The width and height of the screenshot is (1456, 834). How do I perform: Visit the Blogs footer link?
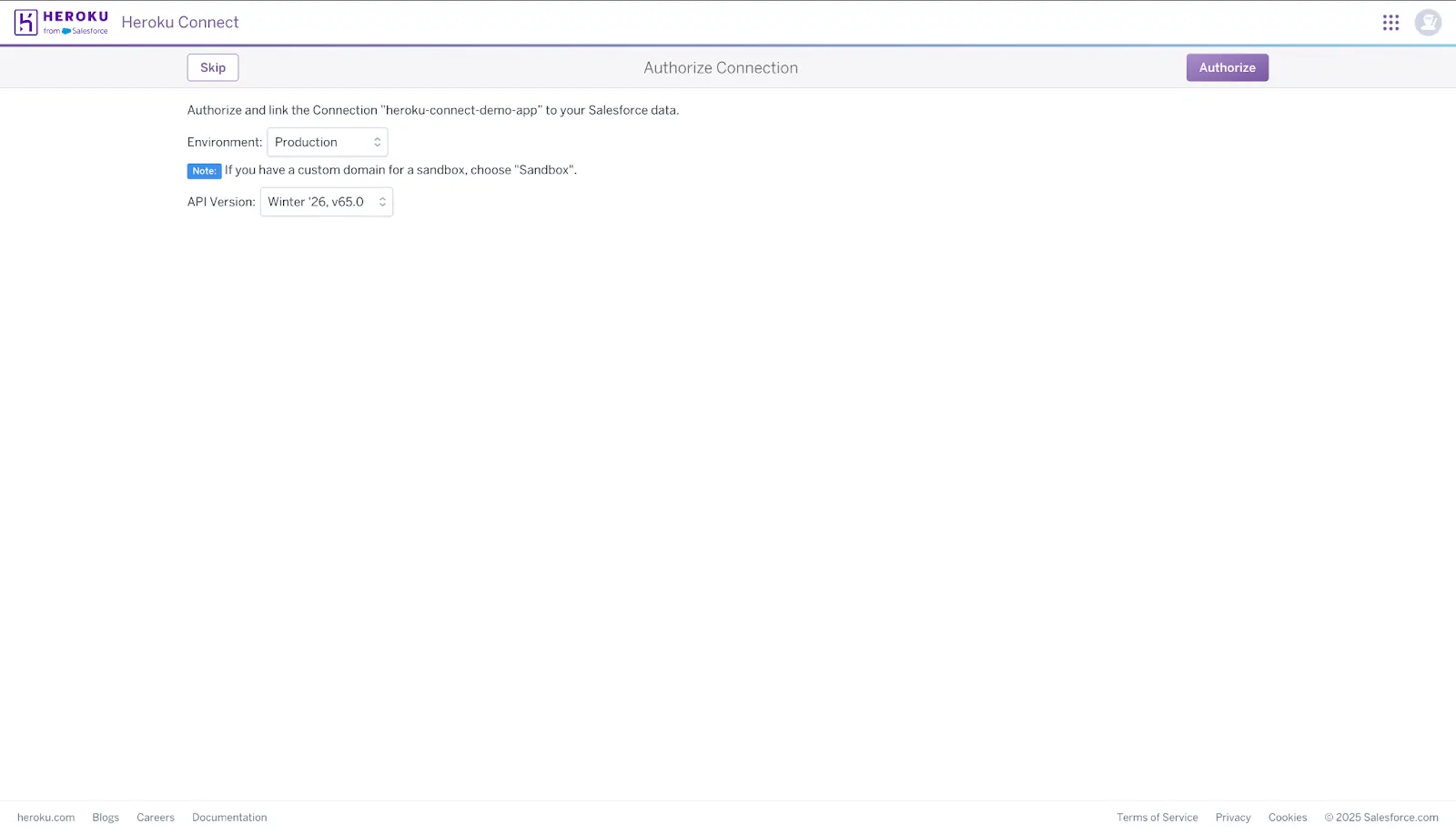click(106, 818)
